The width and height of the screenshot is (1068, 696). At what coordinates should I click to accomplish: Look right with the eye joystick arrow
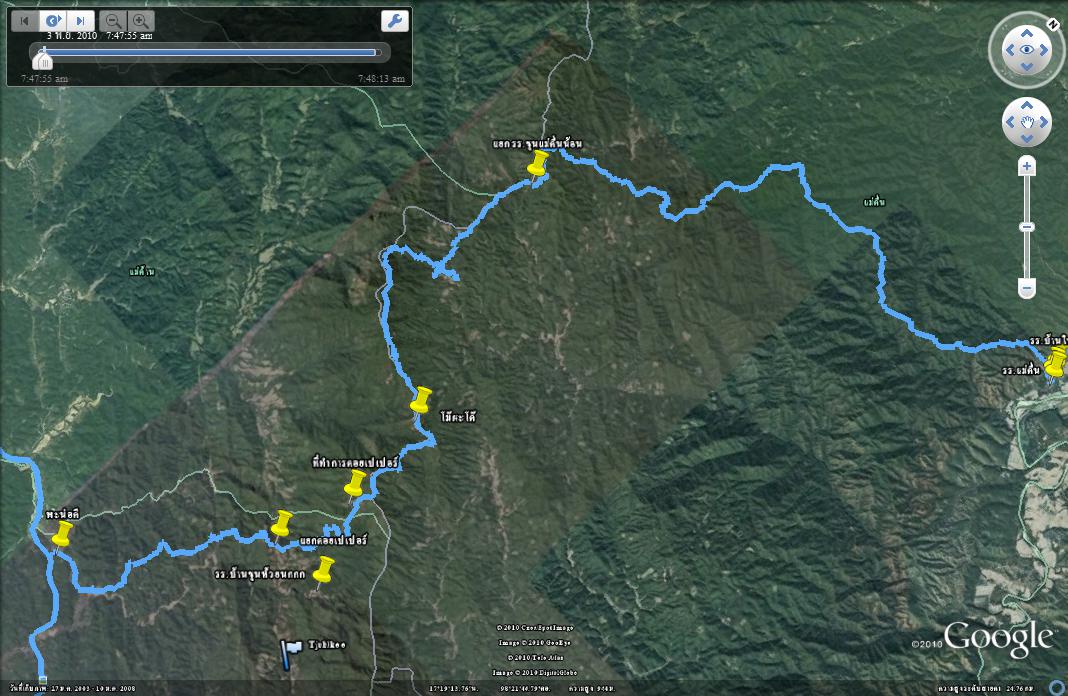1043,50
